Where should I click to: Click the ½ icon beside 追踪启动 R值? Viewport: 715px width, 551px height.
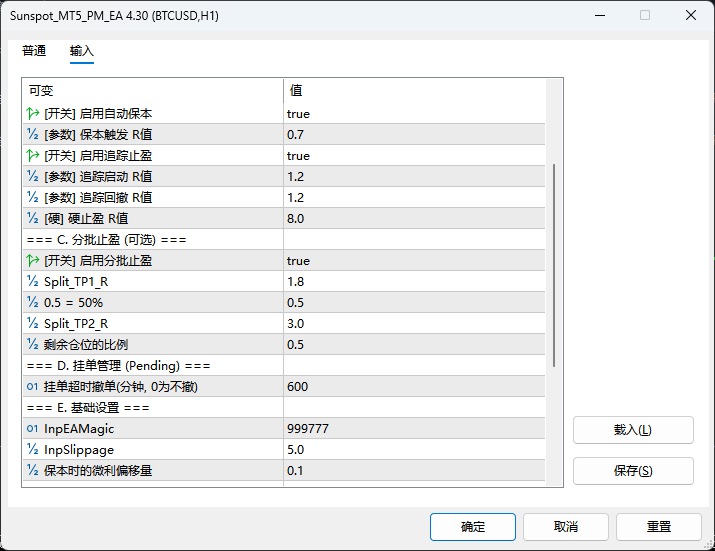point(33,176)
